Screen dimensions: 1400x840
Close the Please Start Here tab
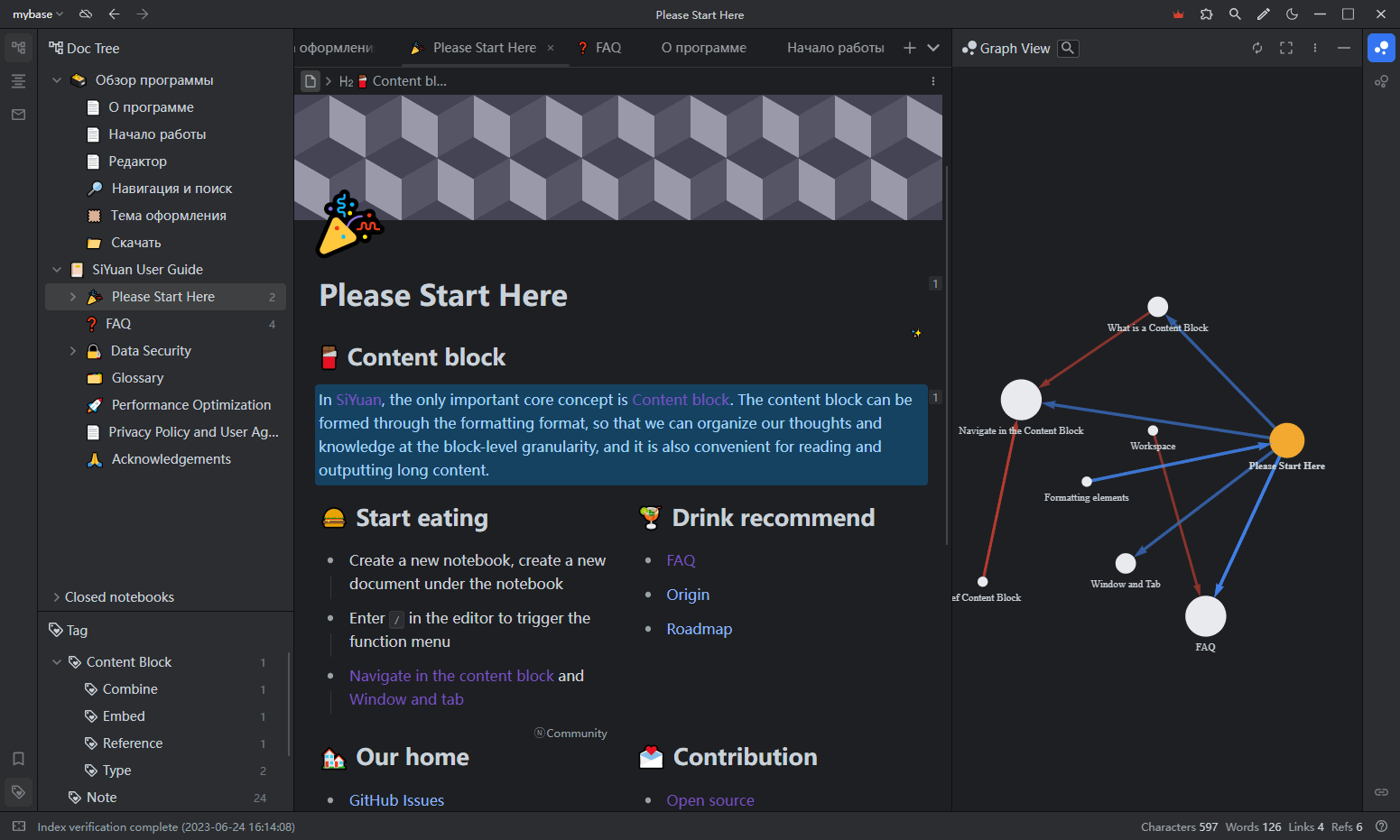coord(551,48)
